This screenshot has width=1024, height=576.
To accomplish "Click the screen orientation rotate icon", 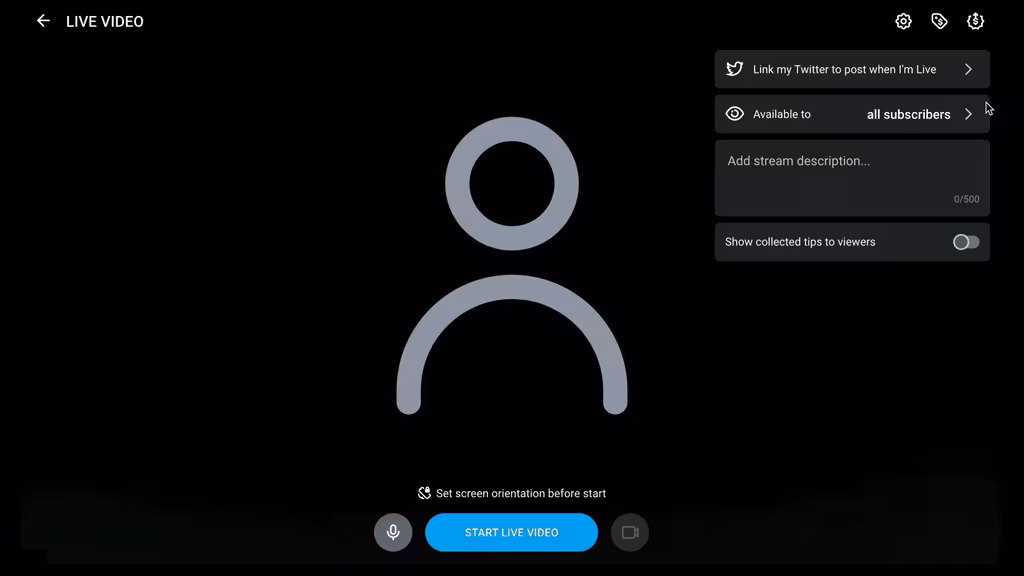I will click(x=424, y=493).
